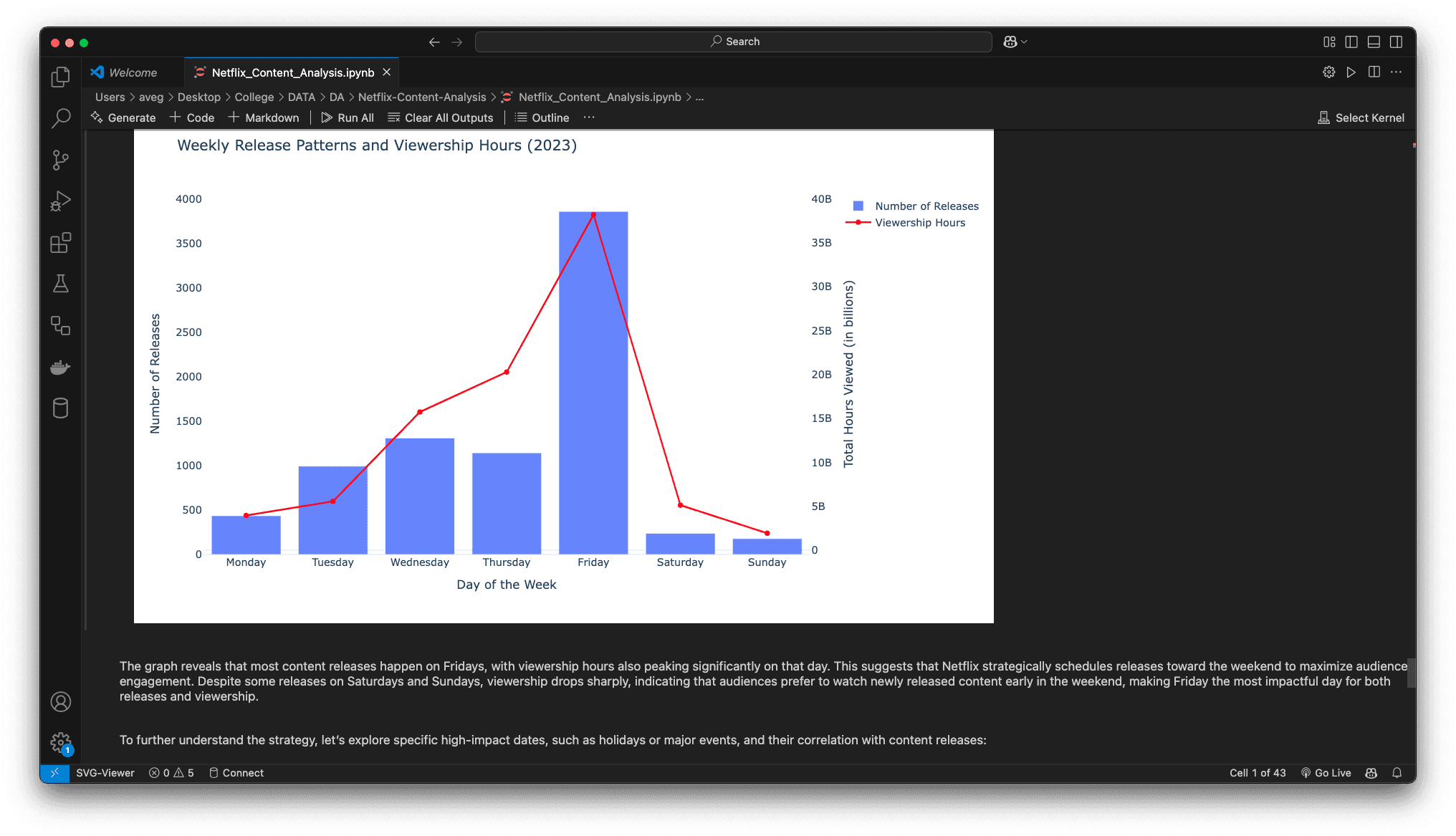Open the Search view in the activity bar

(61, 118)
